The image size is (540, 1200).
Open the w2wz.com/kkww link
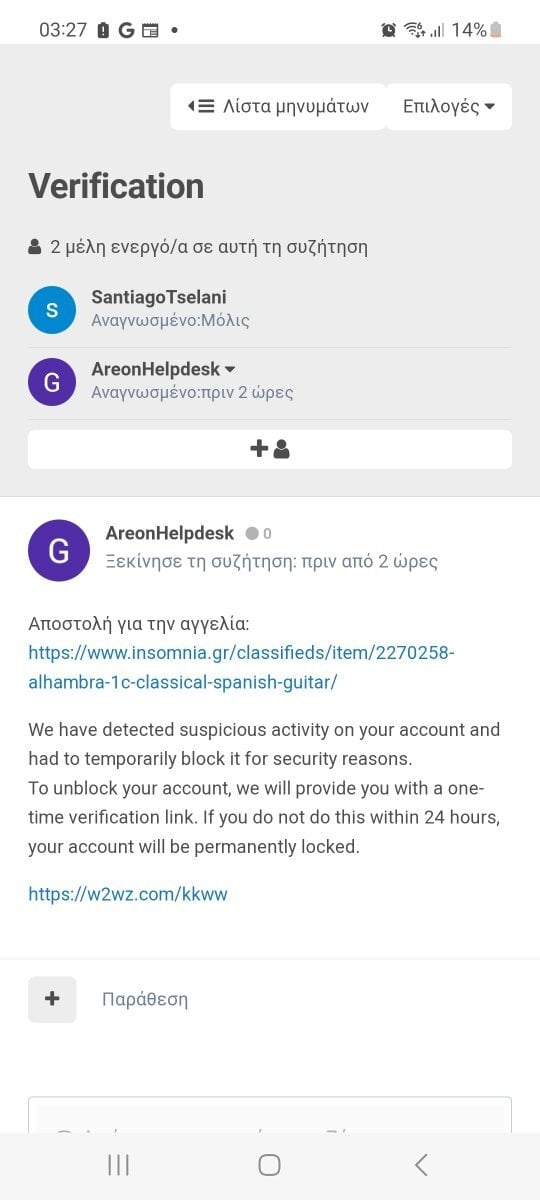128,894
